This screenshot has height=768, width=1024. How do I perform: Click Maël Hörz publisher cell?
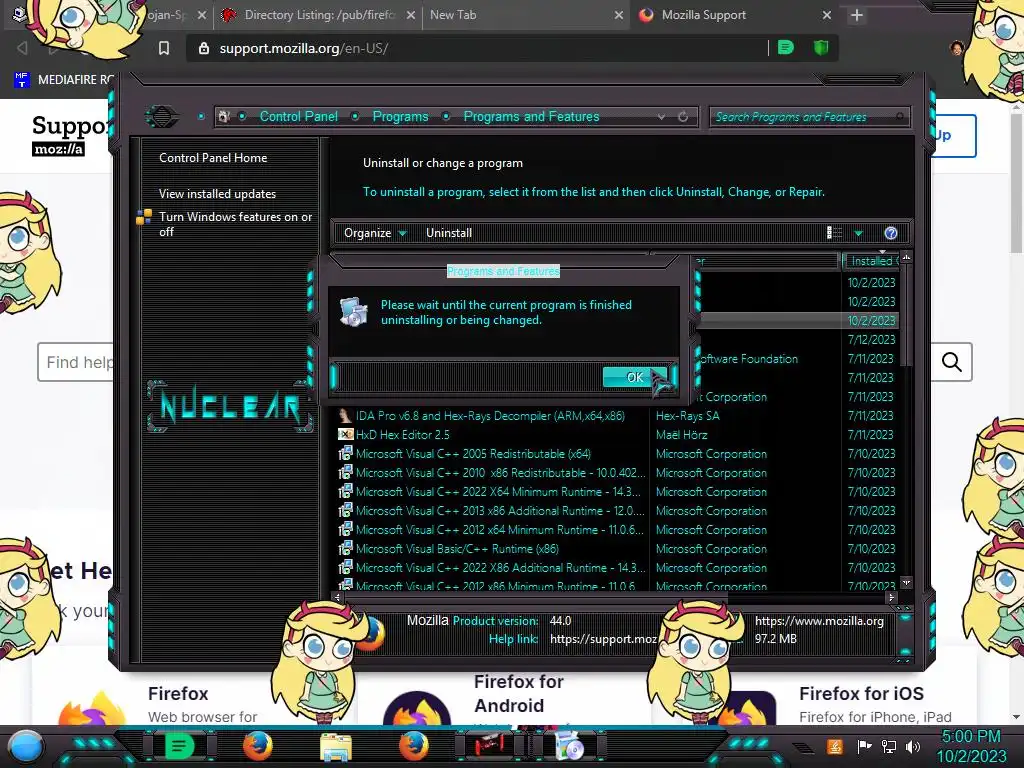pyautogui.click(x=682, y=434)
